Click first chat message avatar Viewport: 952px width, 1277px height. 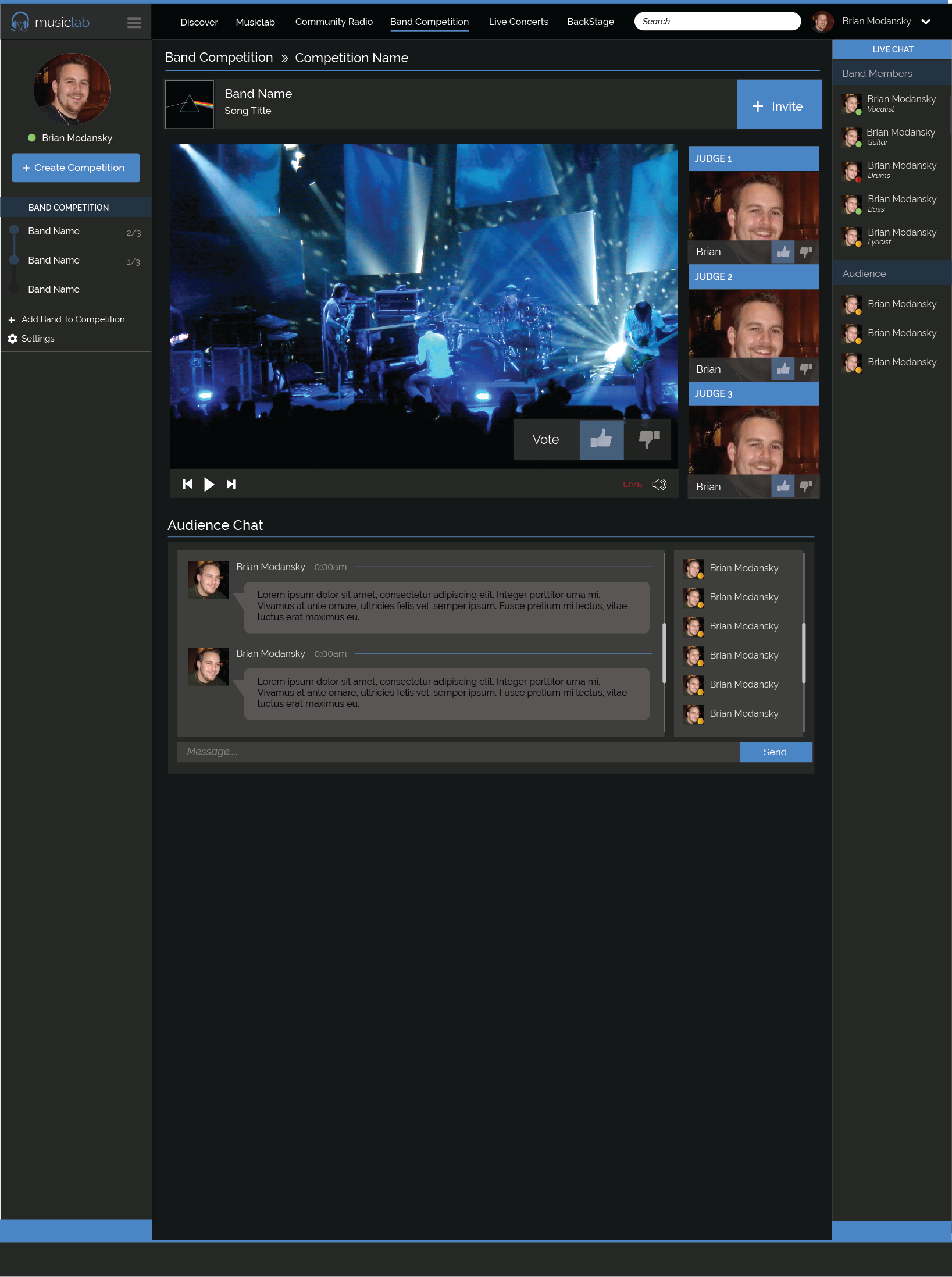point(208,580)
